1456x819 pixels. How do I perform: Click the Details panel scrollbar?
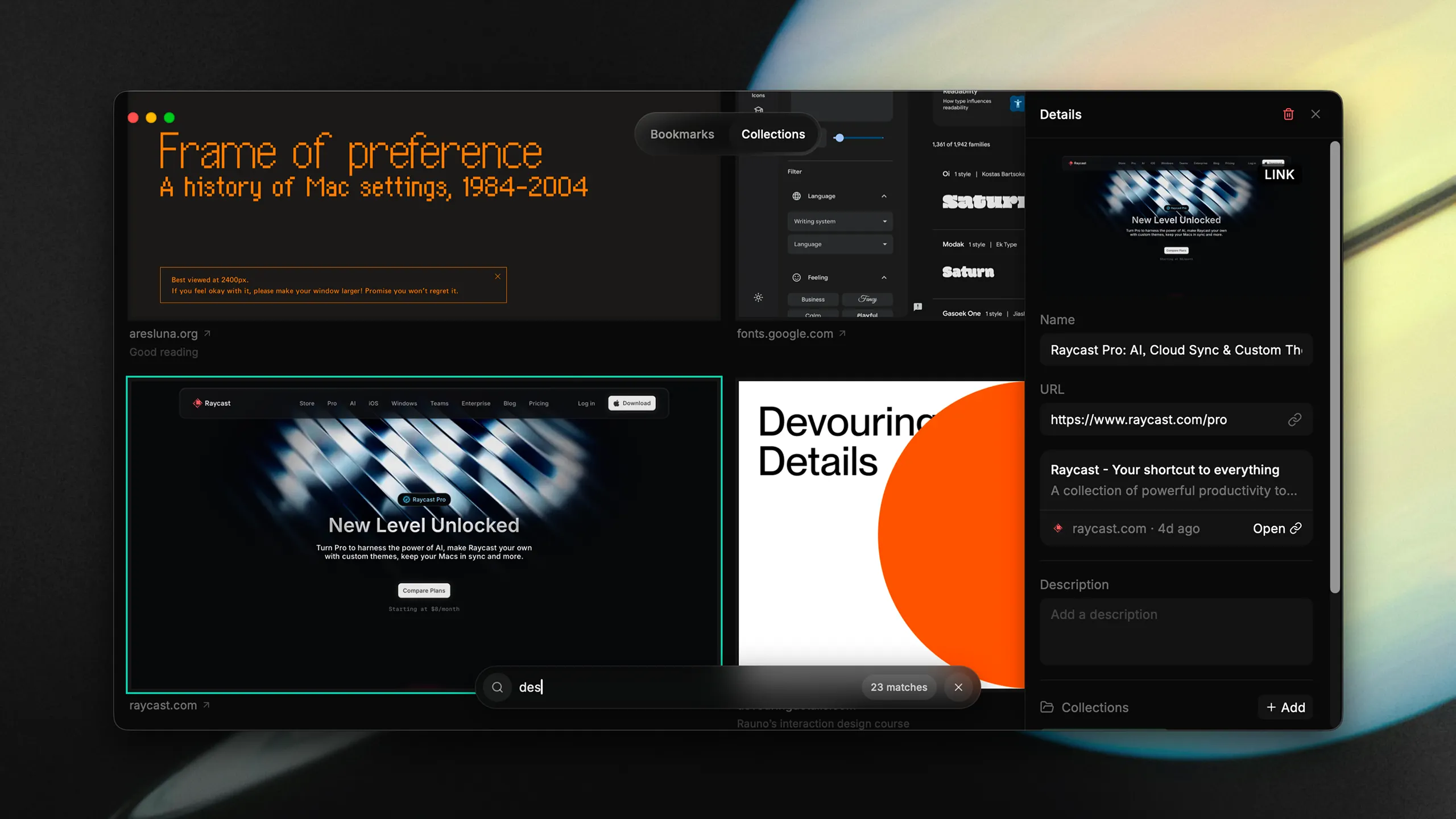point(1335,368)
